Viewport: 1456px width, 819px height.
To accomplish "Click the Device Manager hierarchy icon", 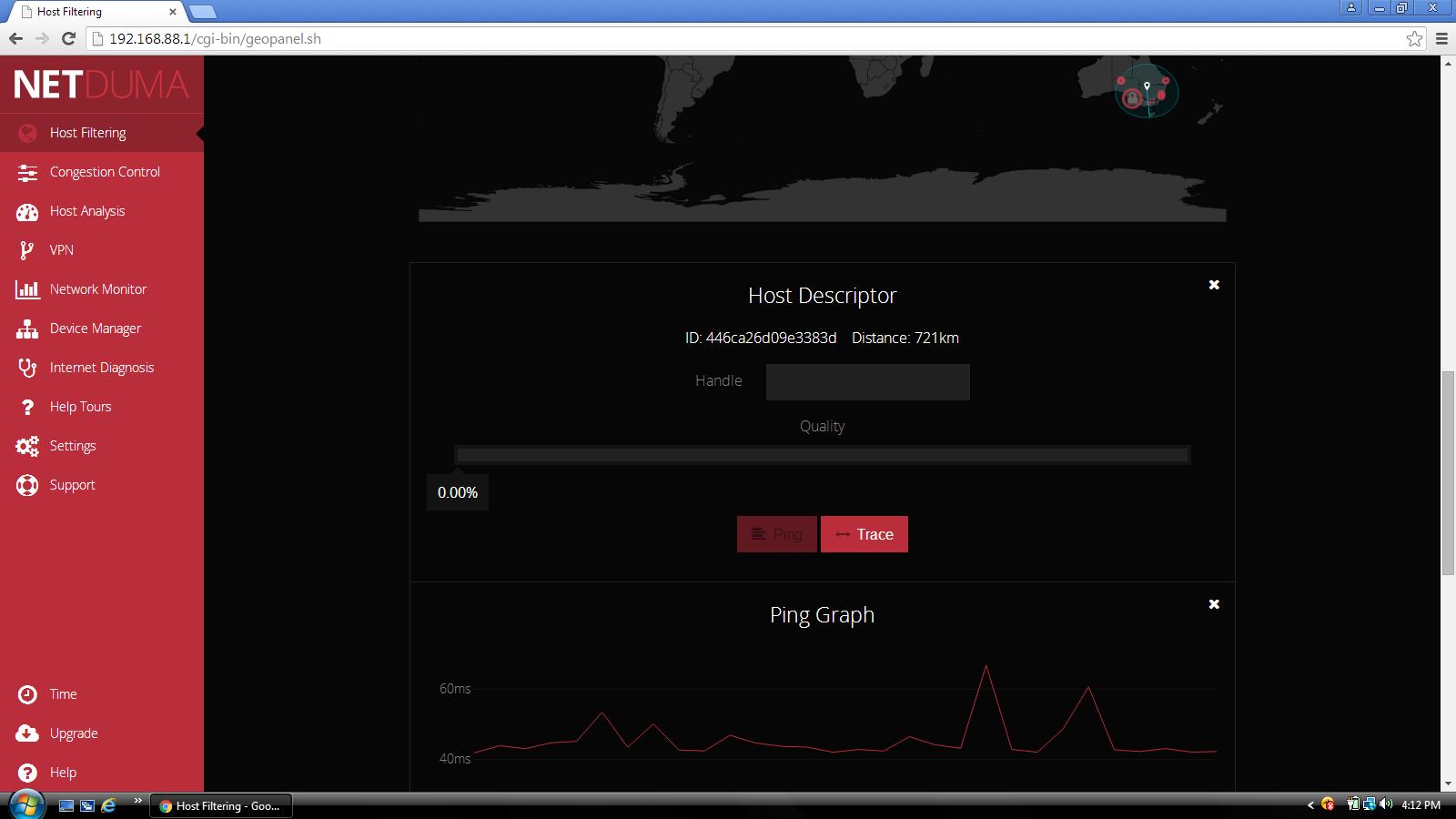I will (27, 329).
